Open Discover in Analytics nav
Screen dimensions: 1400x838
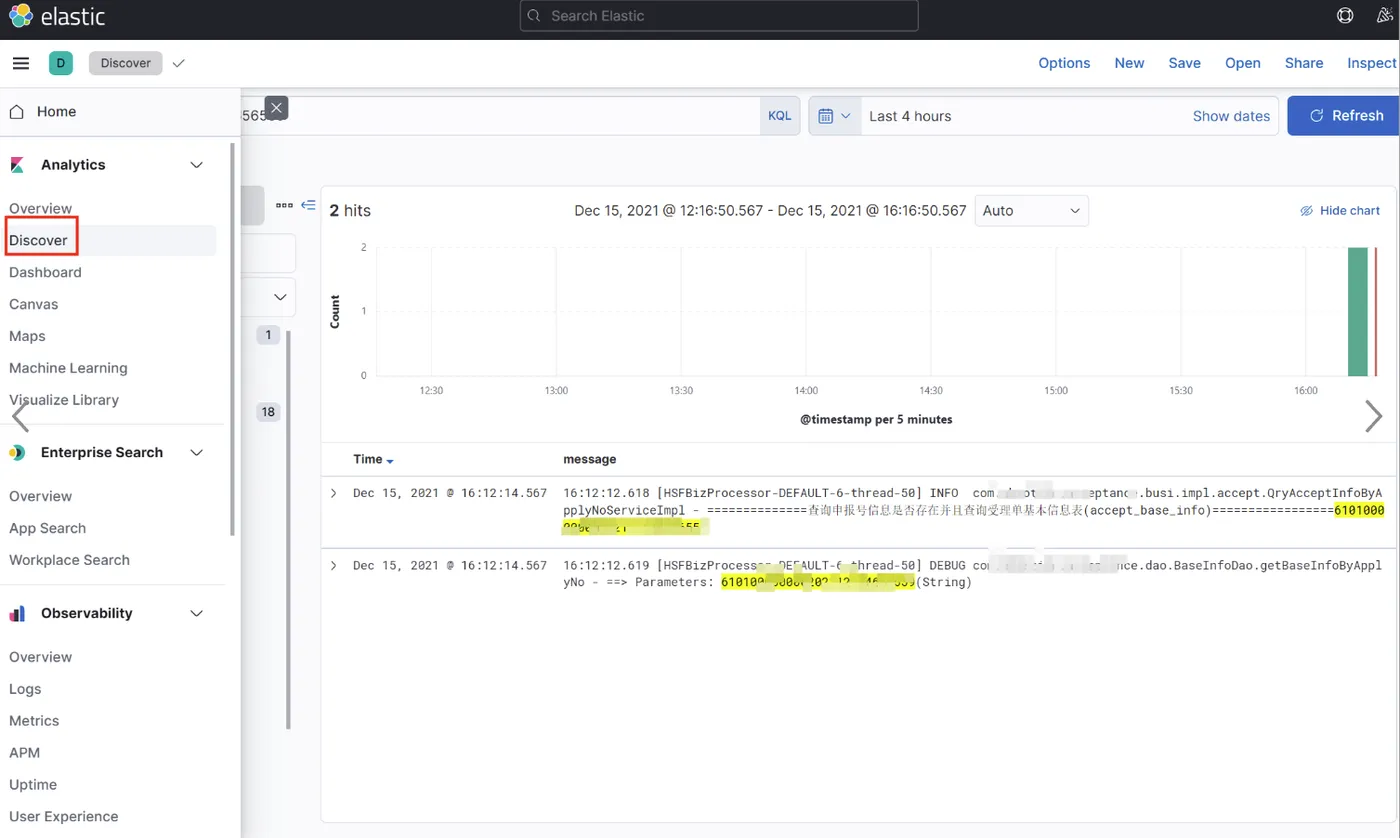click(x=38, y=240)
